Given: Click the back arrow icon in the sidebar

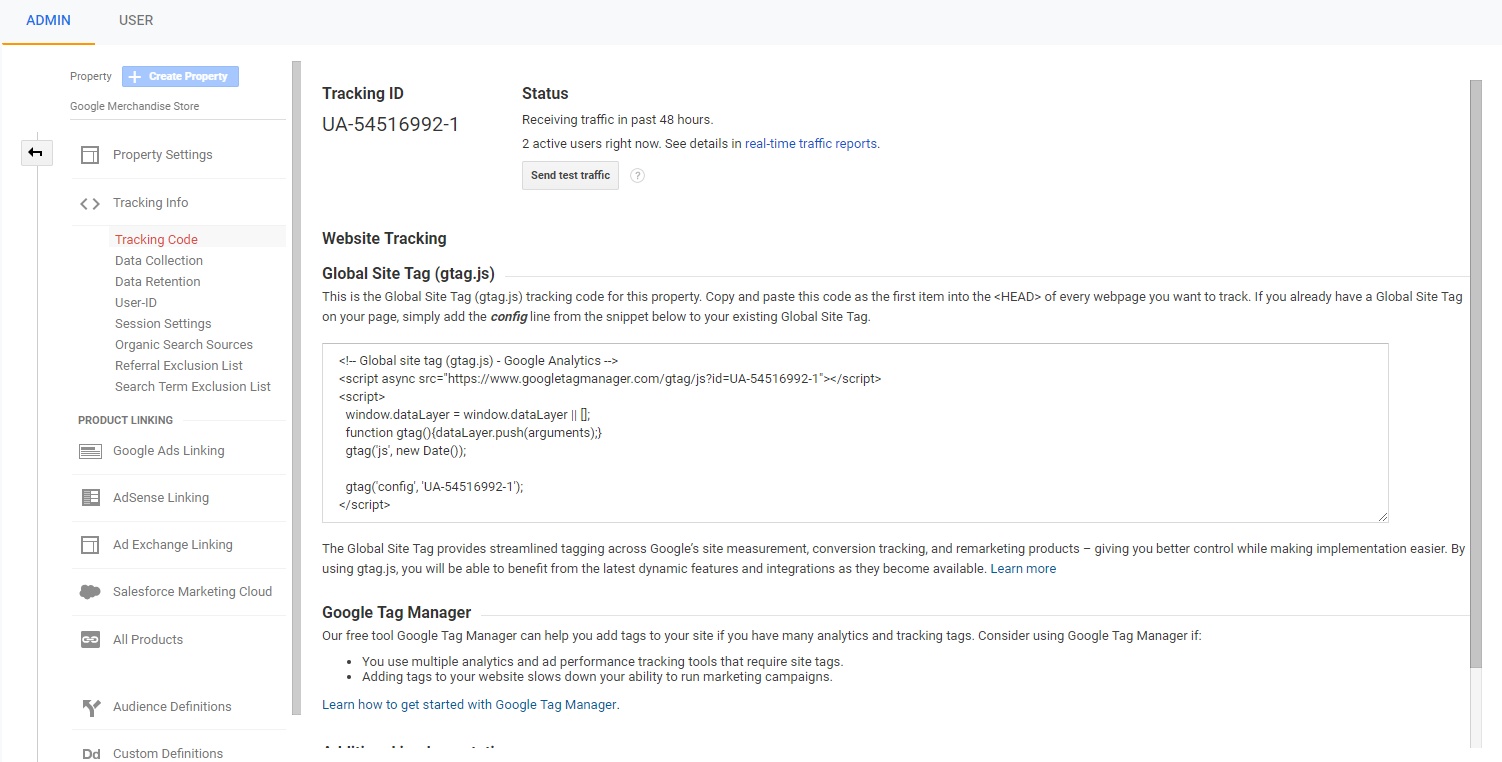Looking at the screenshot, I should click(x=36, y=153).
